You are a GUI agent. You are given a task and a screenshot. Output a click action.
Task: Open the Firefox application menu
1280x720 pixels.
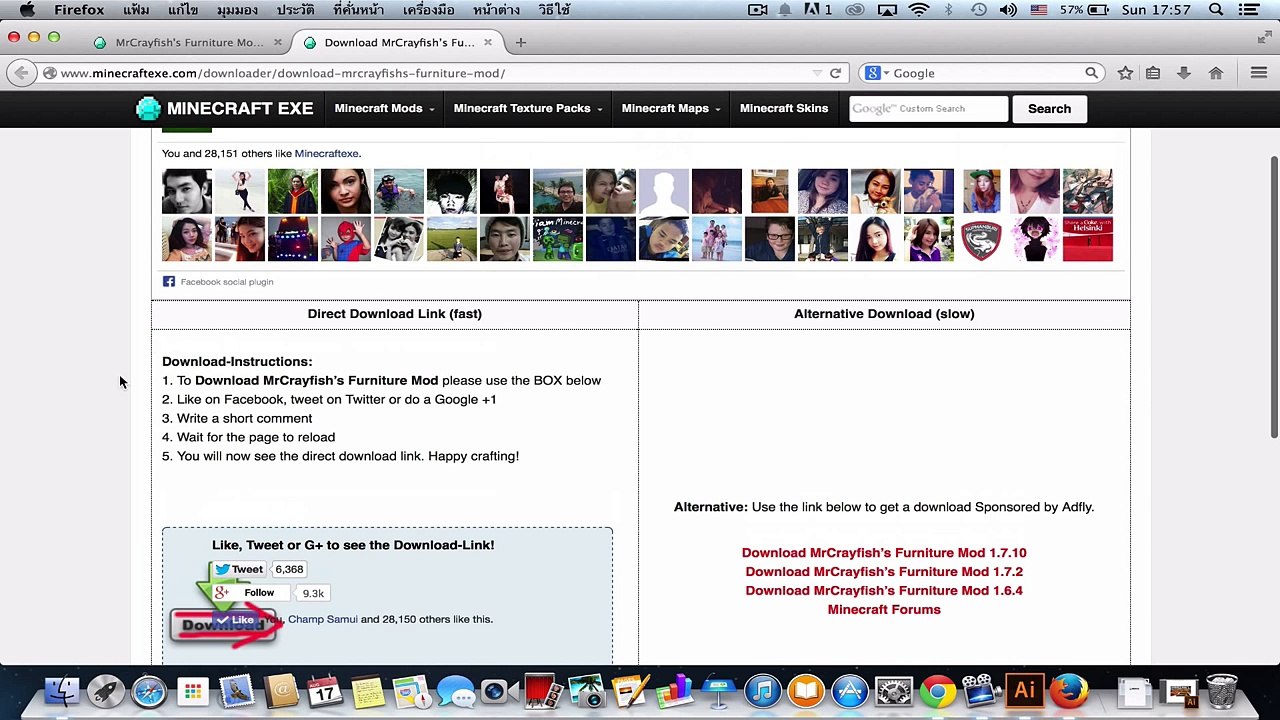click(79, 10)
